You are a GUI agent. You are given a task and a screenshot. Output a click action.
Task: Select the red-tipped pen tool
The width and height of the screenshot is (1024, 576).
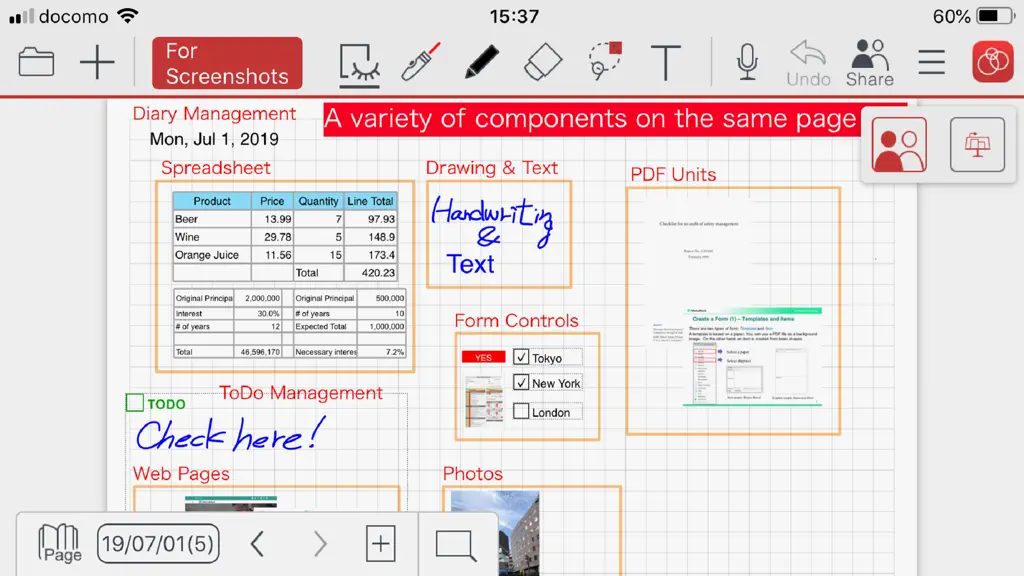click(421, 62)
